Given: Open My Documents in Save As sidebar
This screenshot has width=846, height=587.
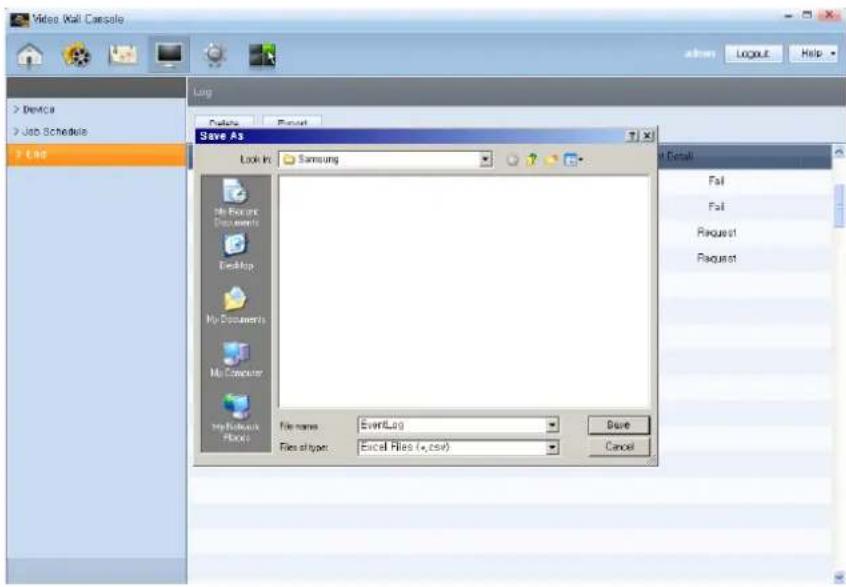Looking at the screenshot, I should (236, 305).
